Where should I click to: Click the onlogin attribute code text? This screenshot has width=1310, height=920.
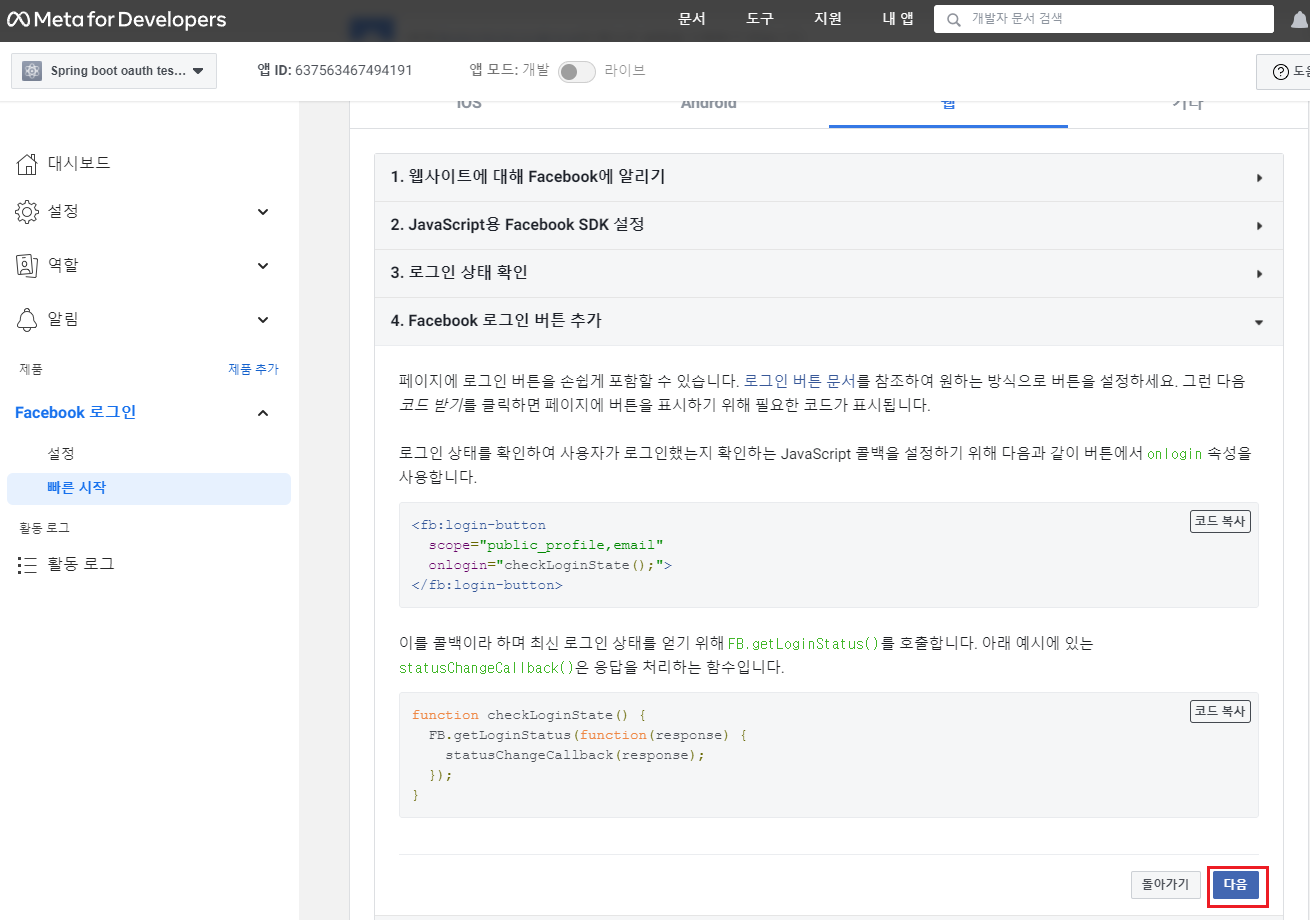click(1174, 453)
